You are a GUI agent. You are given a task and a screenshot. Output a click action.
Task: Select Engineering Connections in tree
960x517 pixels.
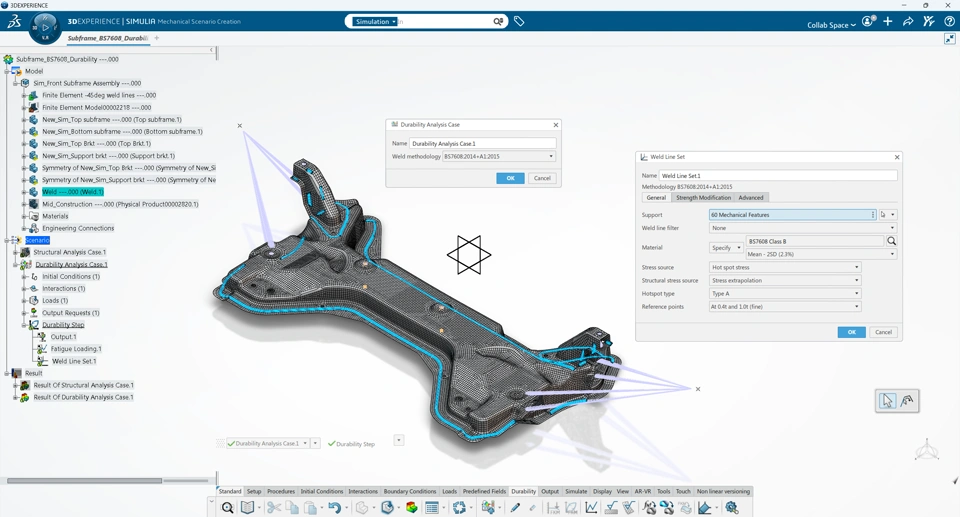pos(78,228)
